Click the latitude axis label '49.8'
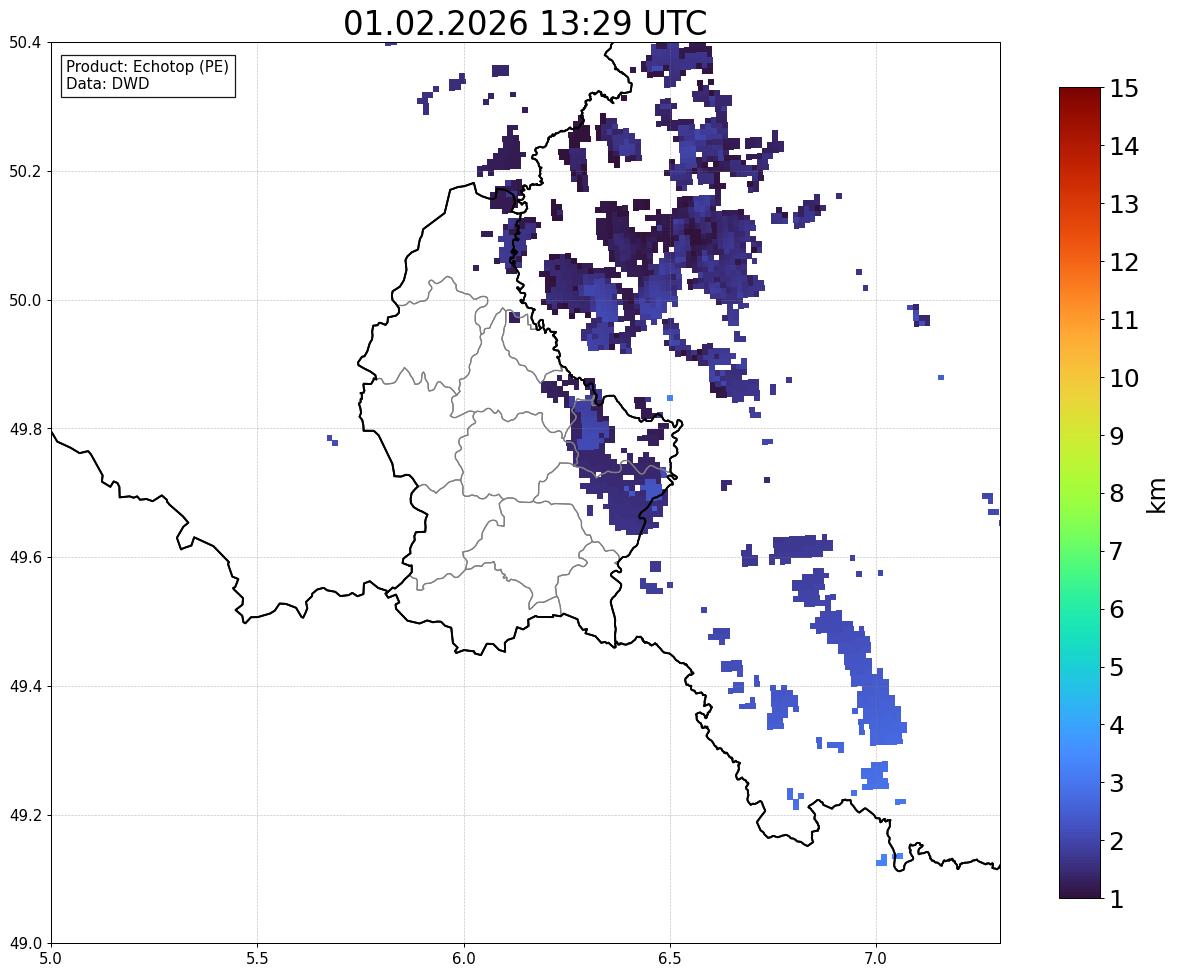The image size is (1178, 976). click(25, 429)
